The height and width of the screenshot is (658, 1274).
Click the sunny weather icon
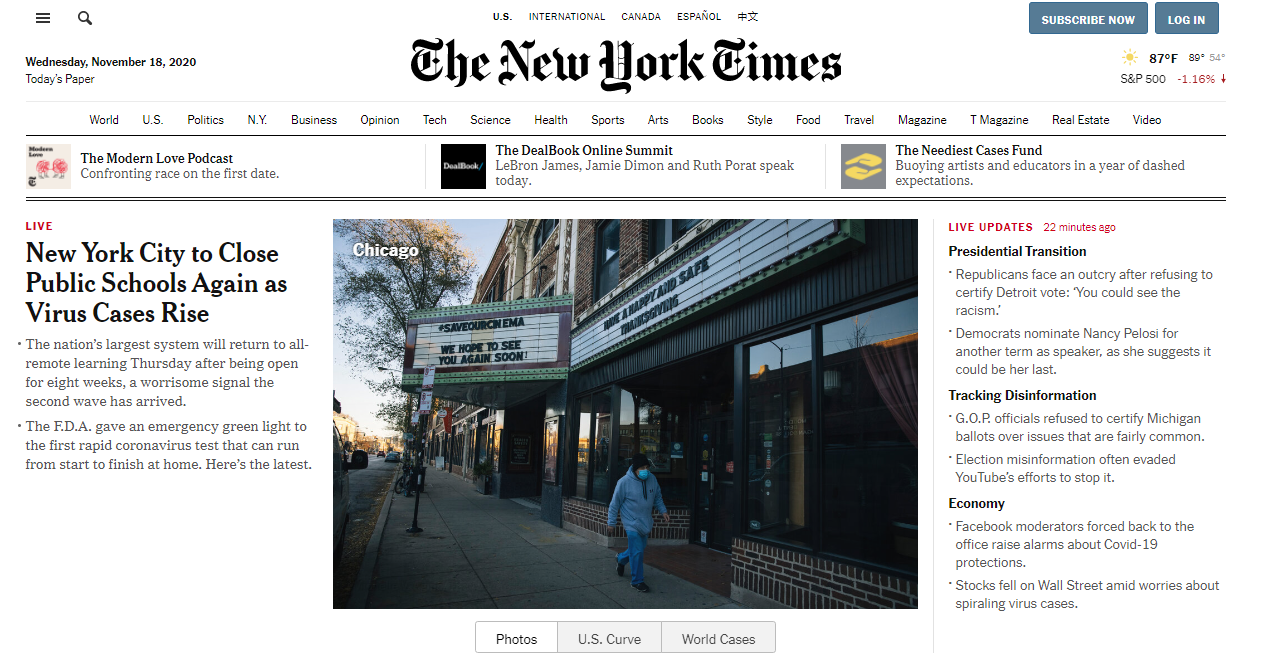1130,58
